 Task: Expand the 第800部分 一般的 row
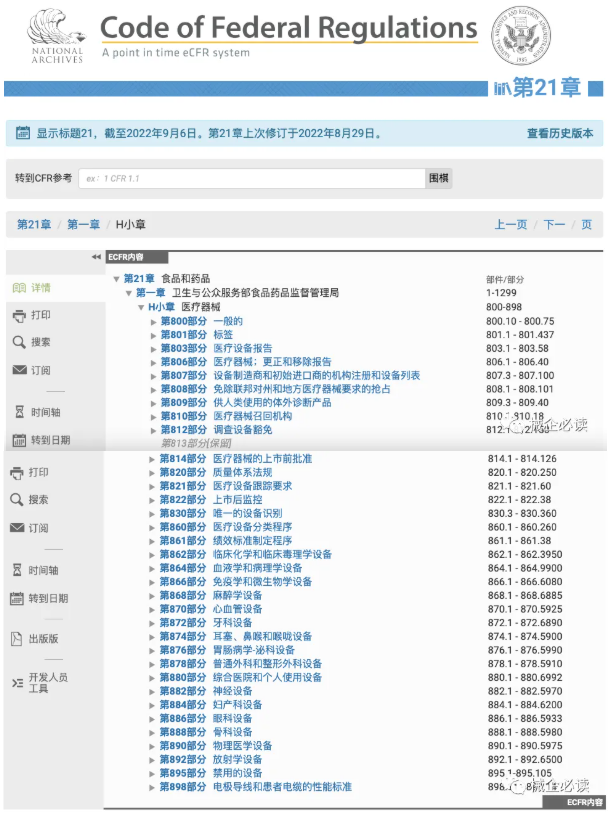[154, 322]
